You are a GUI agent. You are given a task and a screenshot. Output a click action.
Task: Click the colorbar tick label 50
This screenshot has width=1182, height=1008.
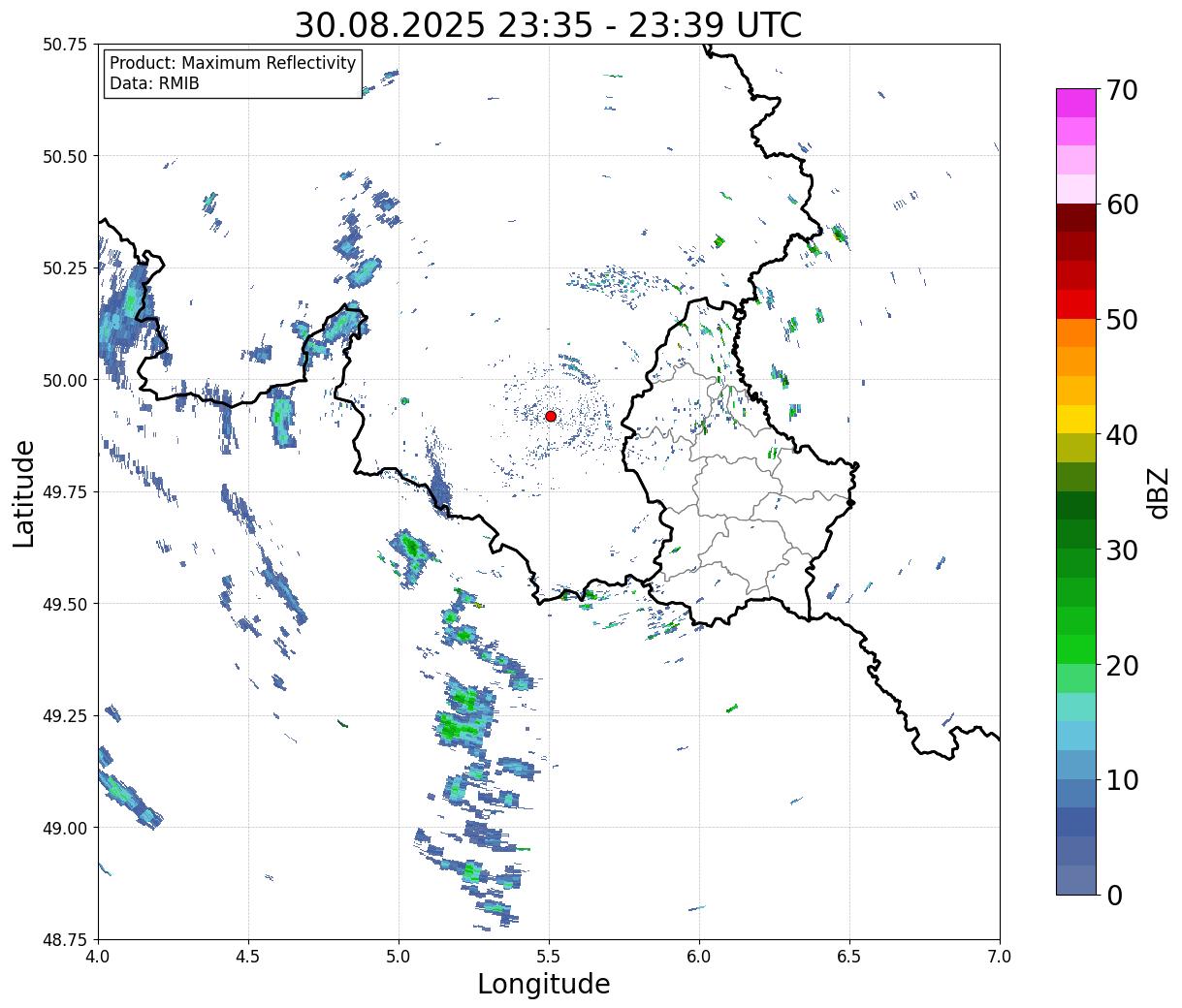[x=1121, y=320]
